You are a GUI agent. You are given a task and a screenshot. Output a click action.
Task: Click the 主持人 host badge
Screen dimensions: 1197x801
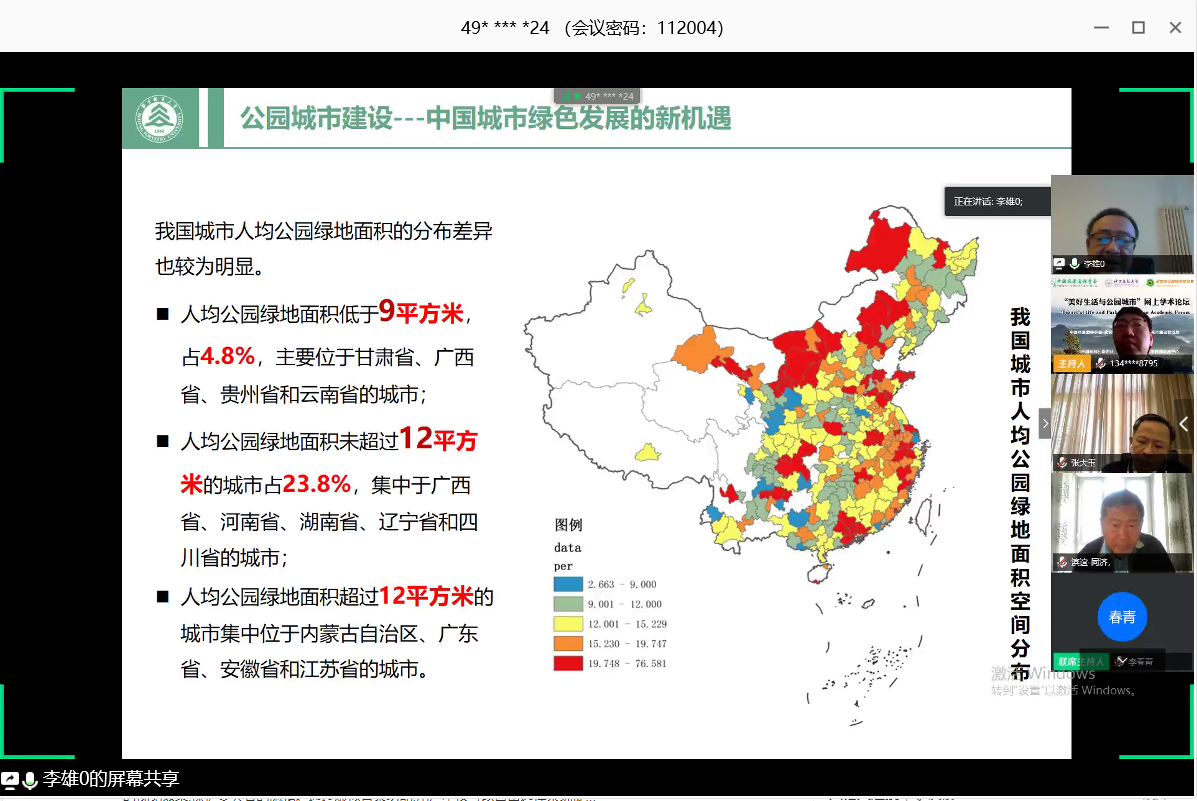(1068, 363)
